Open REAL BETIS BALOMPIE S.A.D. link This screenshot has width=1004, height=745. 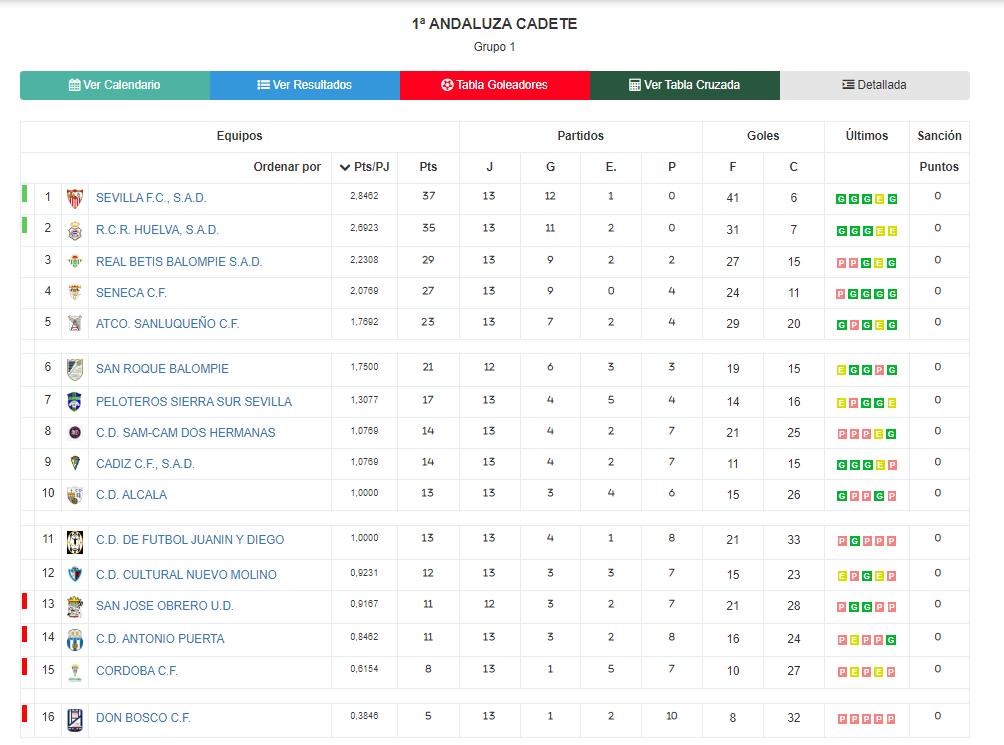pyautogui.click(x=179, y=262)
